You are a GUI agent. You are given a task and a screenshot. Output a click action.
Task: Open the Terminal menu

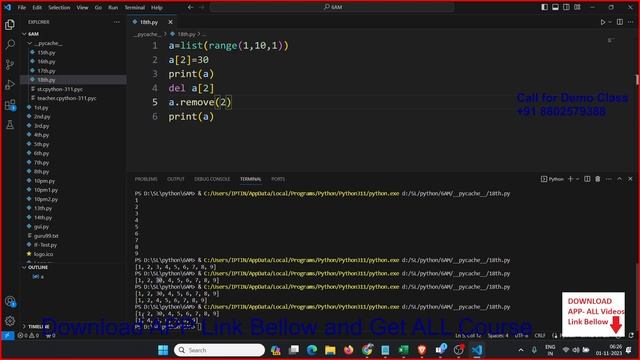pyautogui.click(x=135, y=7)
